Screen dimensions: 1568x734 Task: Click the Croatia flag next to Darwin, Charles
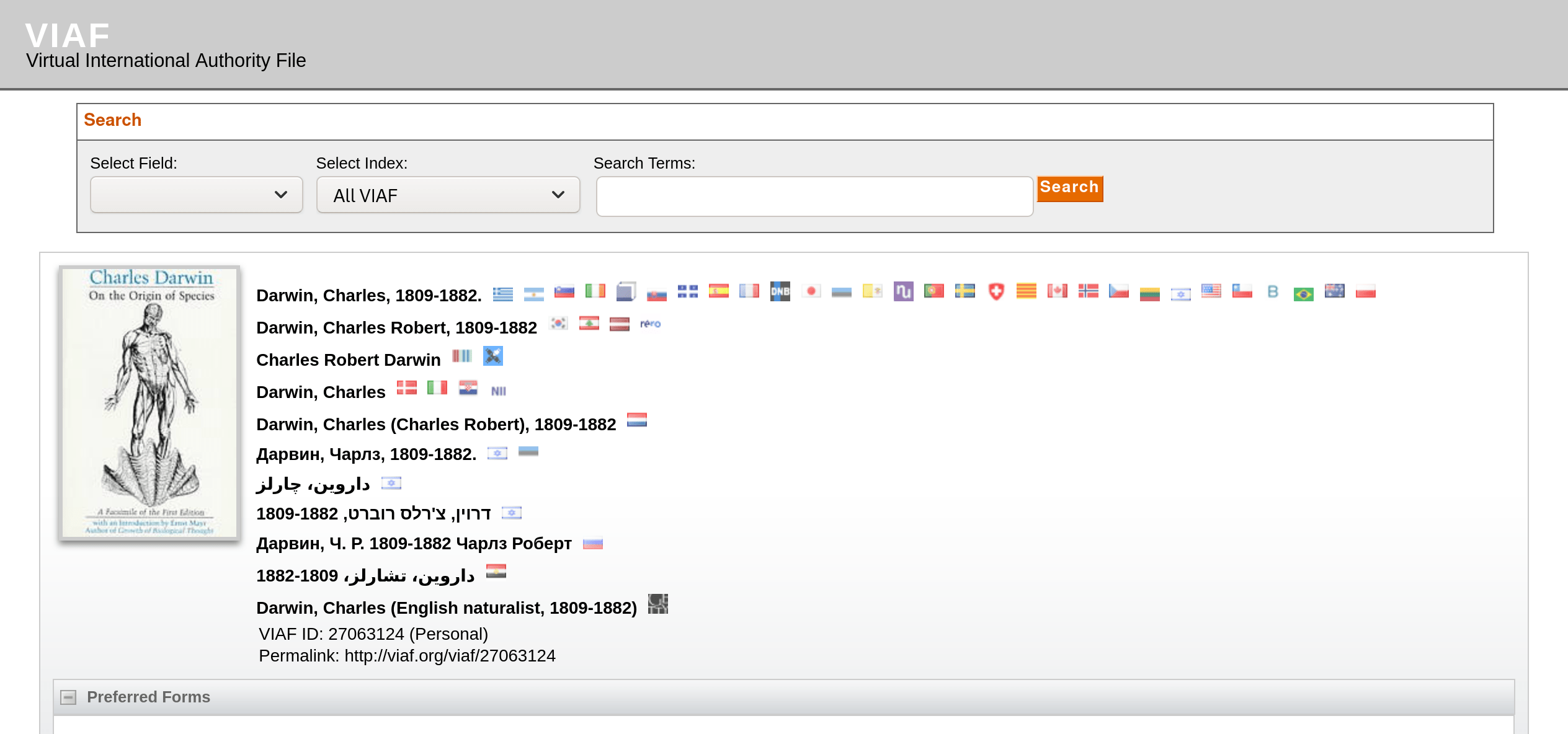pyautogui.click(x=468, y=388)
